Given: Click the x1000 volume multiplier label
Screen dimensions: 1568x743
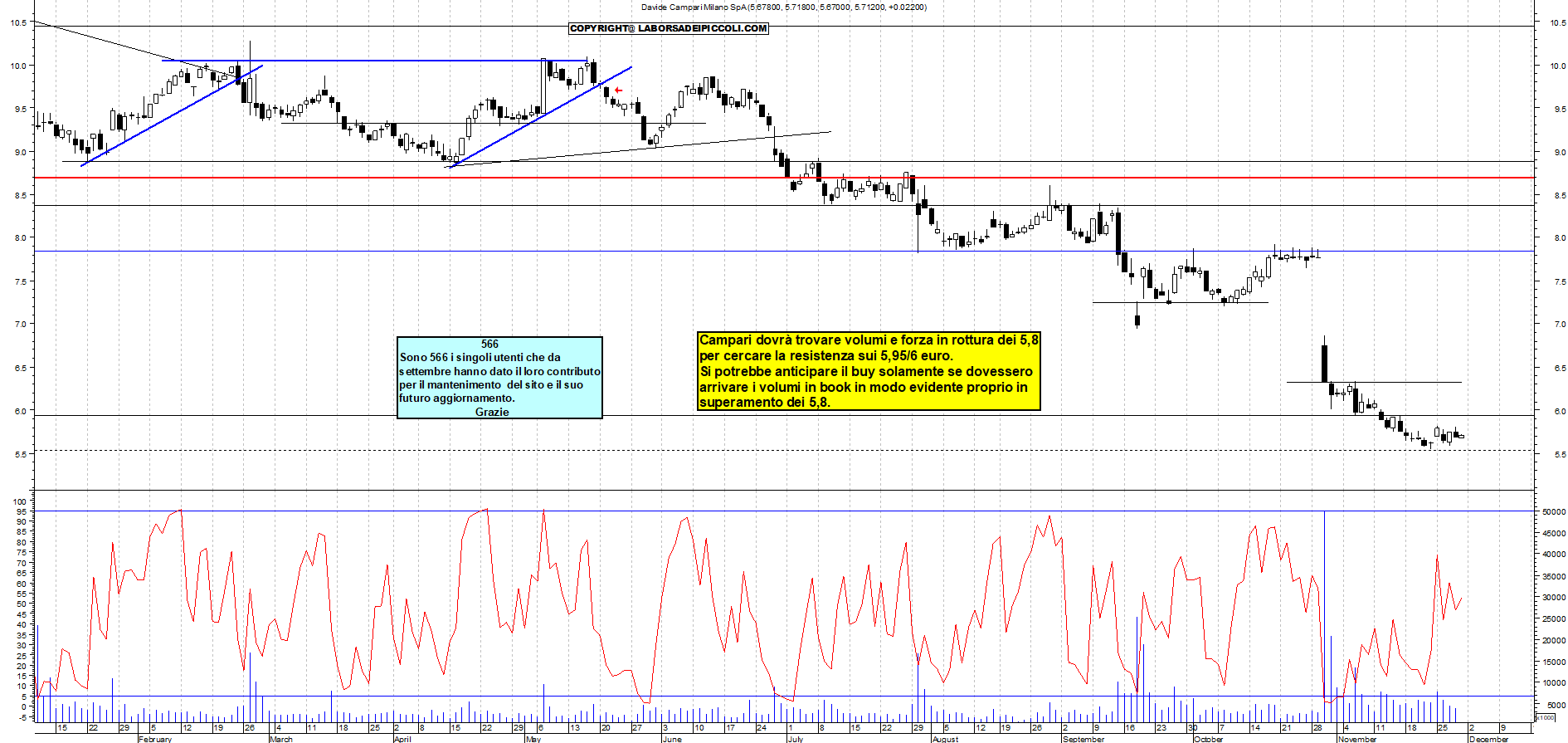Looking at the screenshot, I should coord(1546,717).
